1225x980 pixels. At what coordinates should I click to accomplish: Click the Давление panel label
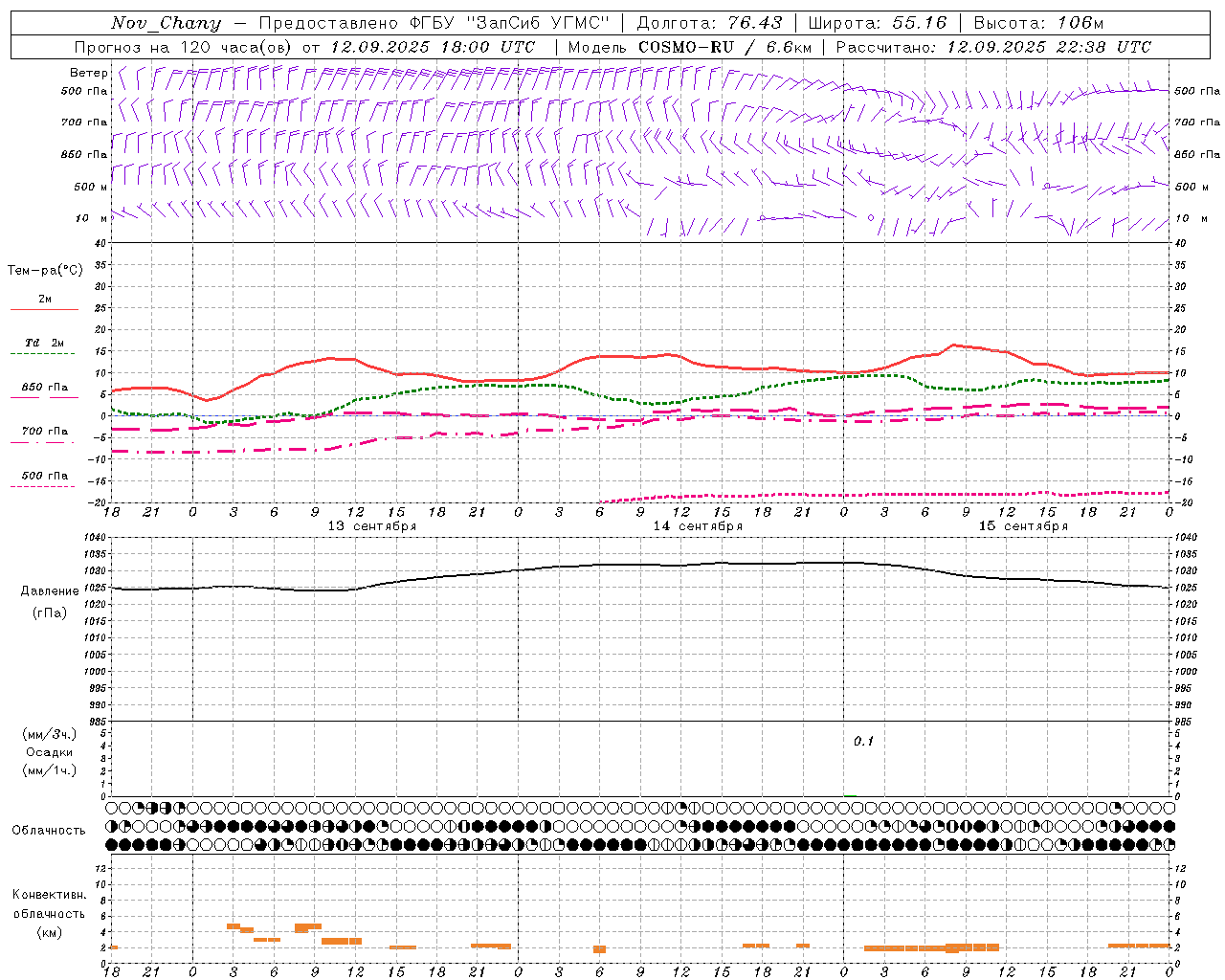click(x=50, y=591)
